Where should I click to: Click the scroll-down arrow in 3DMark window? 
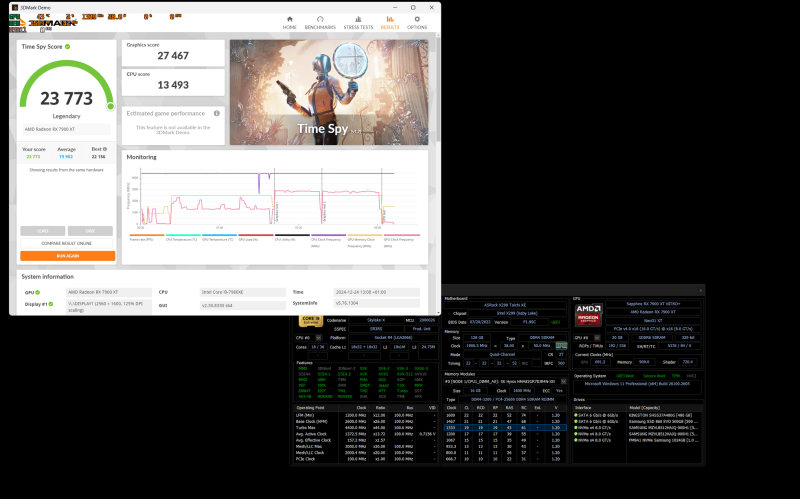click(x=438, y=312)
